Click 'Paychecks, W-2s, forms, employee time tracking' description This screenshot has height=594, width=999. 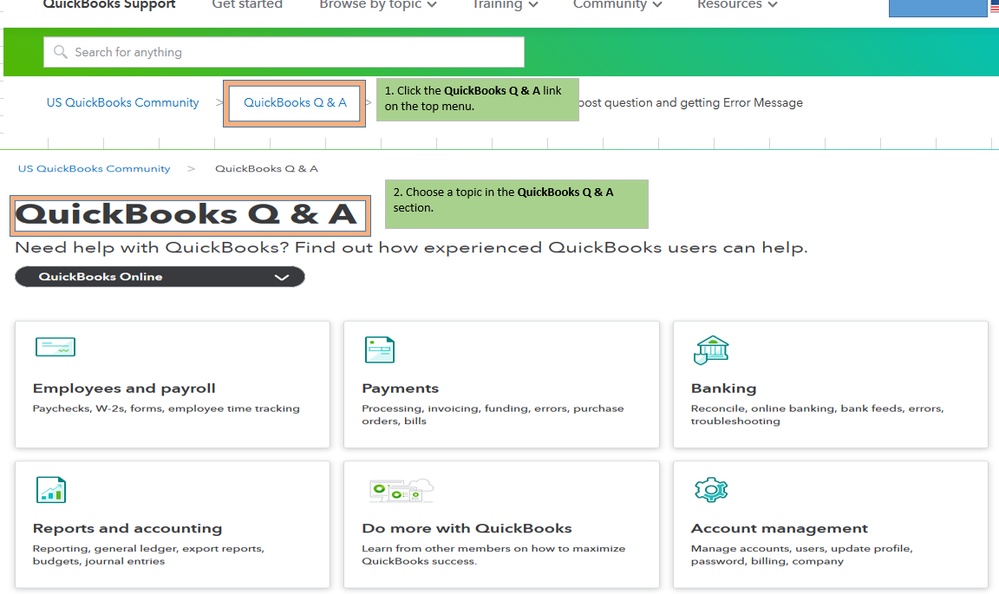pos(166,409)
